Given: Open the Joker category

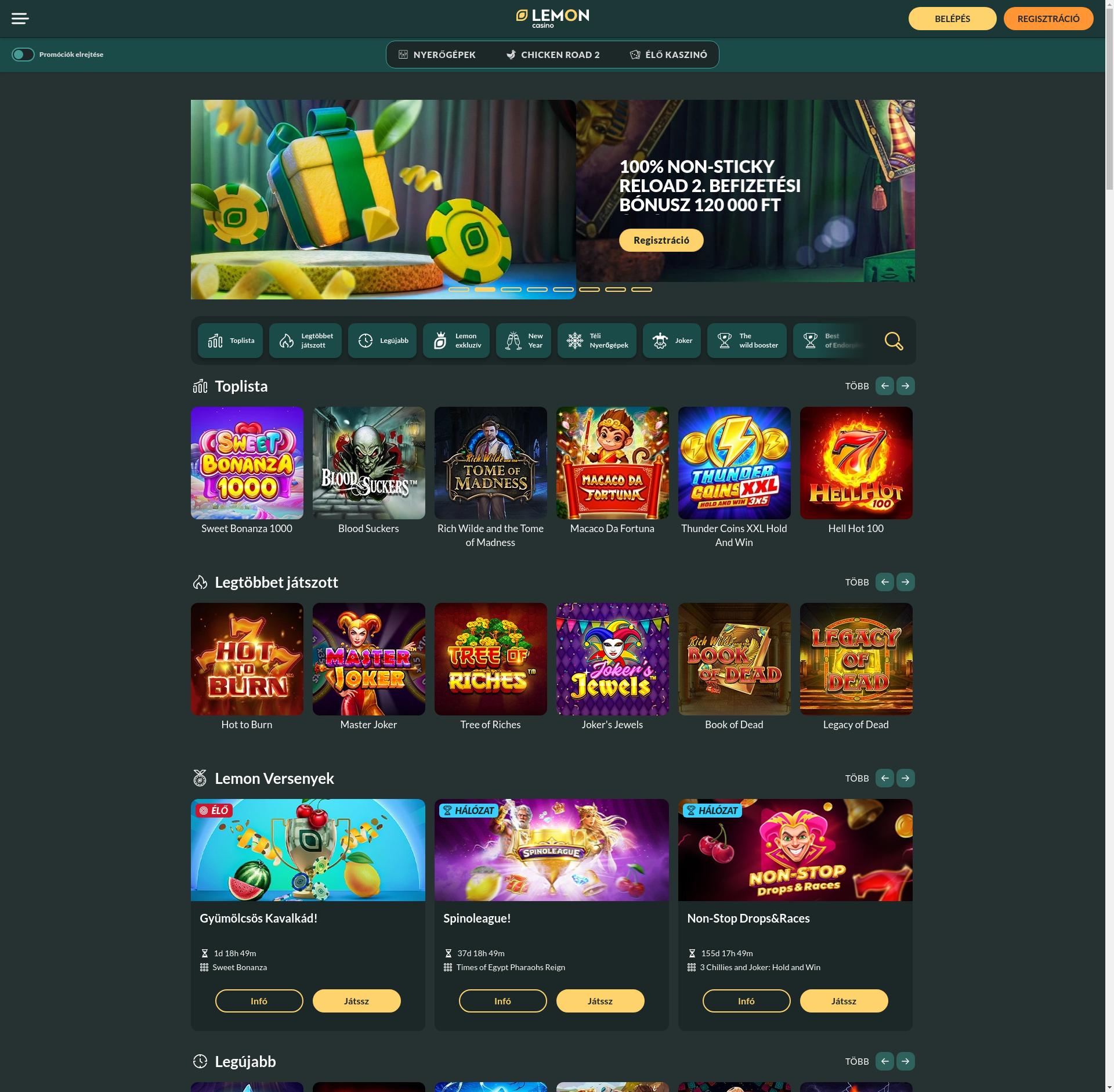Looking at the screenshot, I should point(672,341).
